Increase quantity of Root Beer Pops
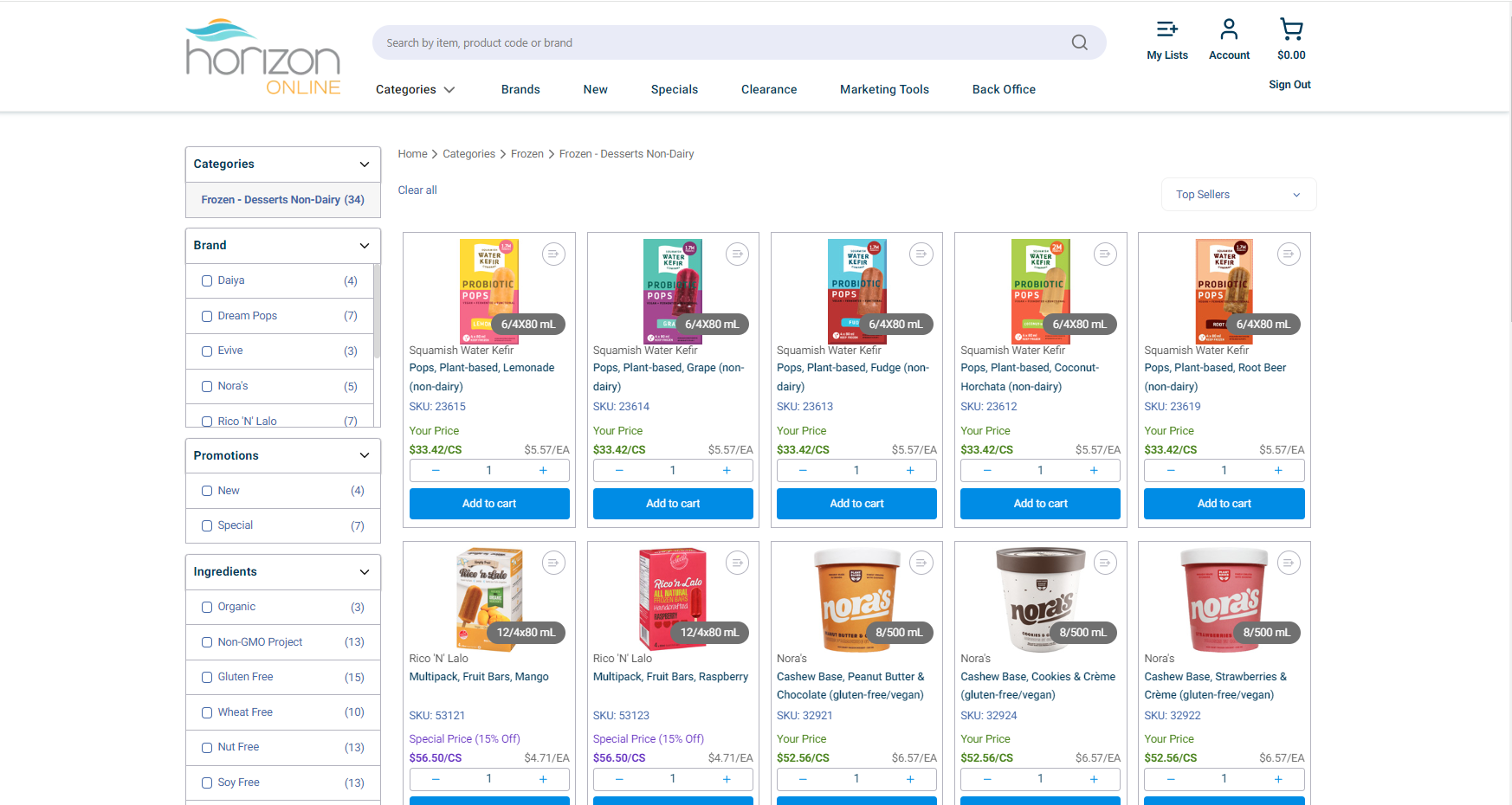 pyautogui.click(x=1278, y=470)
